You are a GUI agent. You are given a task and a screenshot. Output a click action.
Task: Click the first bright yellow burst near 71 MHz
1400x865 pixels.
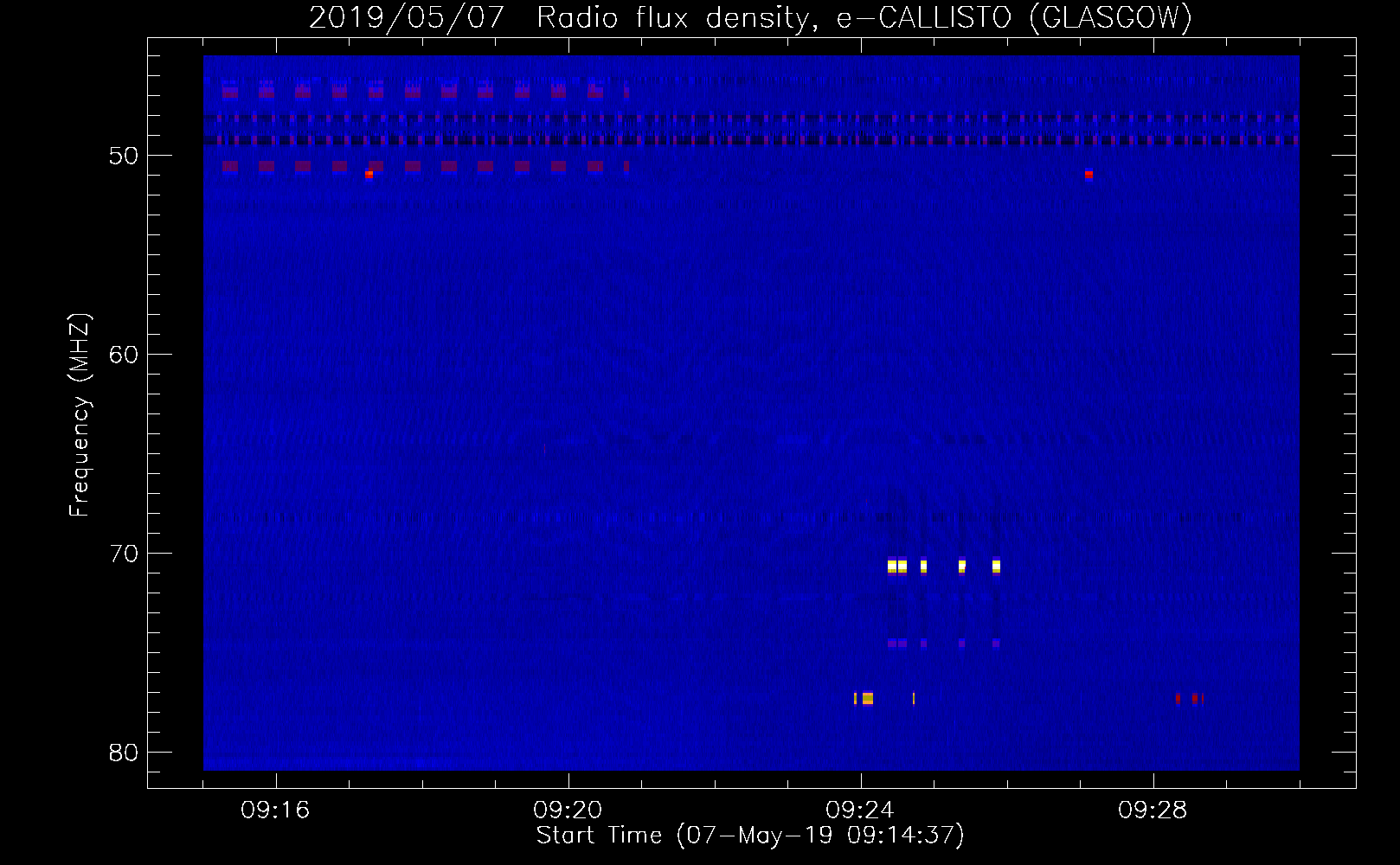tap(892, 567)
